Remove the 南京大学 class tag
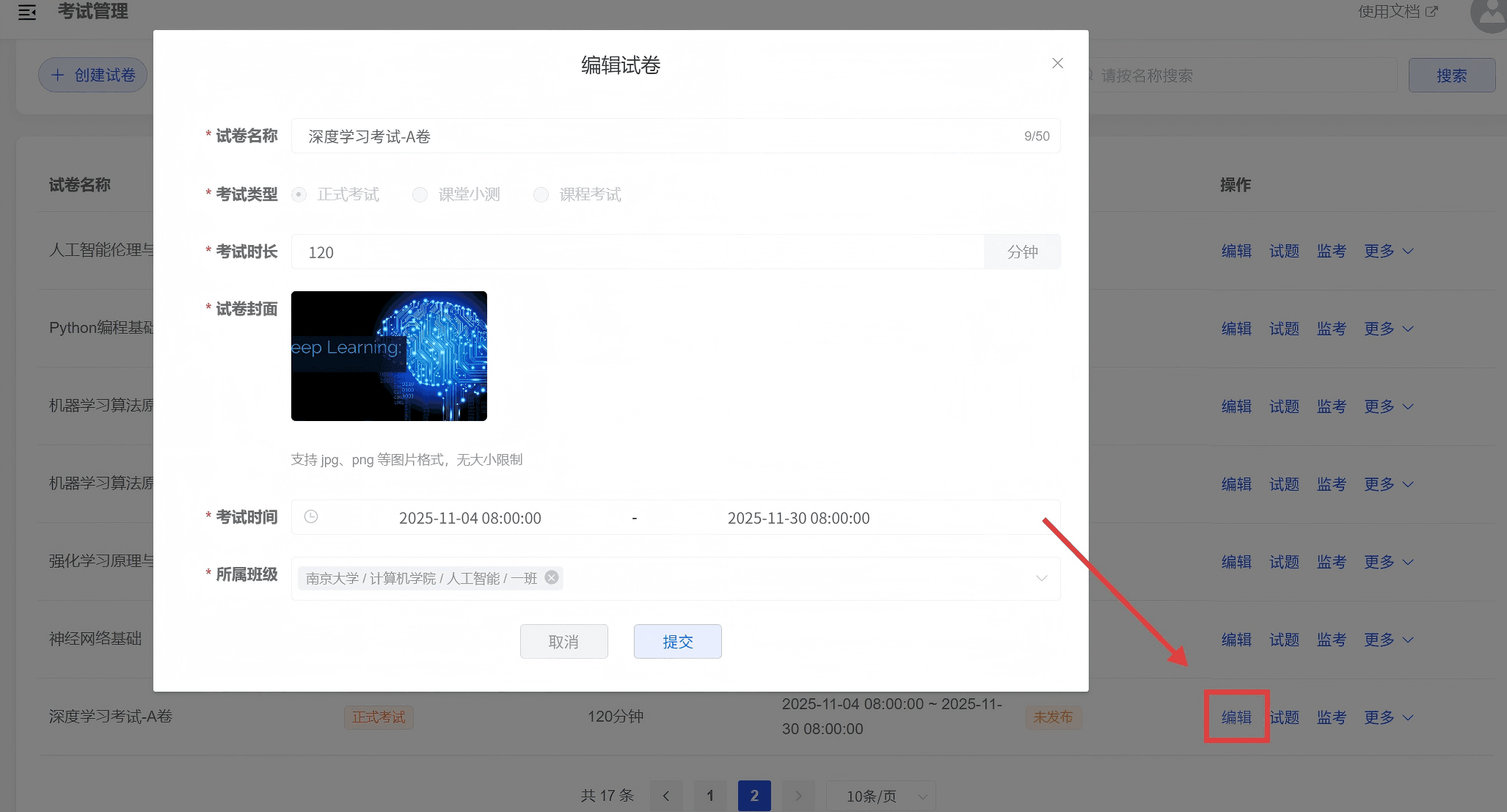The image size is (1507, 812). pos(552,577)
